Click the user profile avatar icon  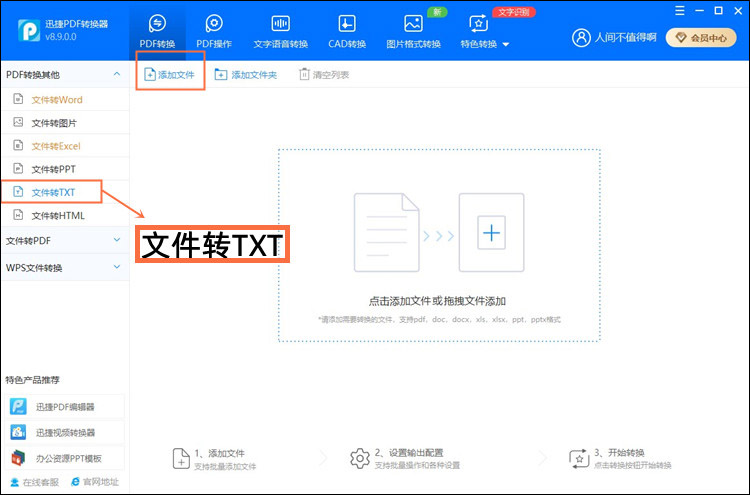[581, 38]
